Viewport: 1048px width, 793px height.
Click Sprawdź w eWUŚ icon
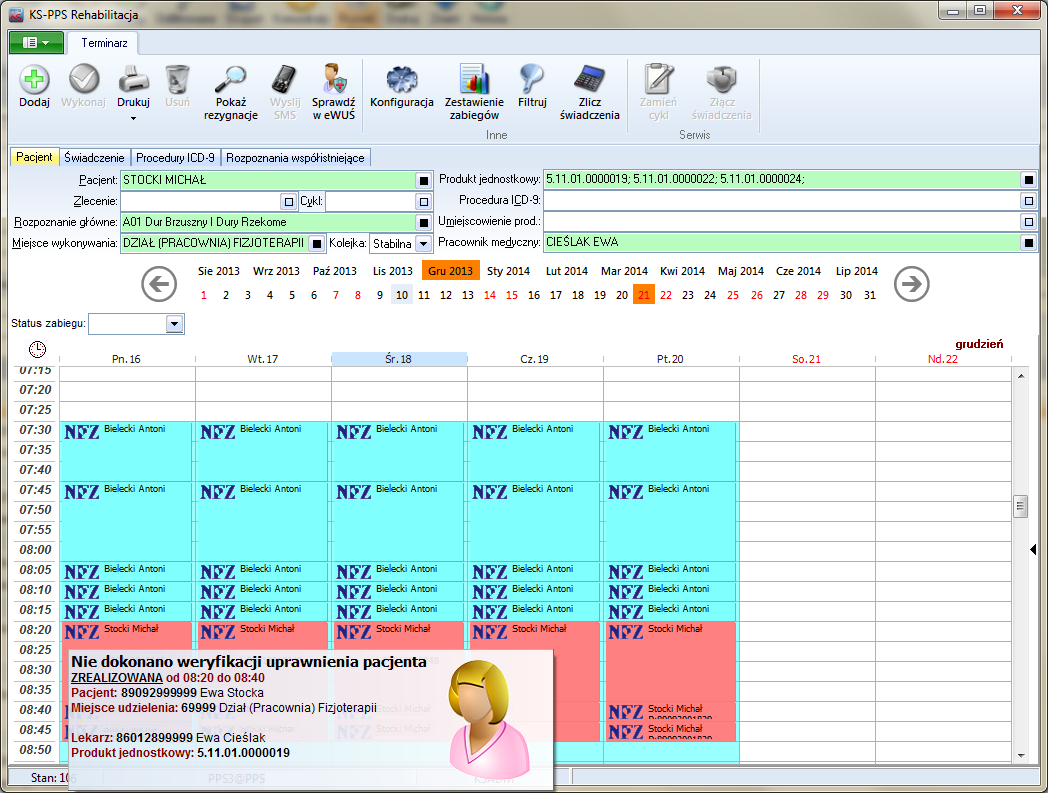coord(333,80)
